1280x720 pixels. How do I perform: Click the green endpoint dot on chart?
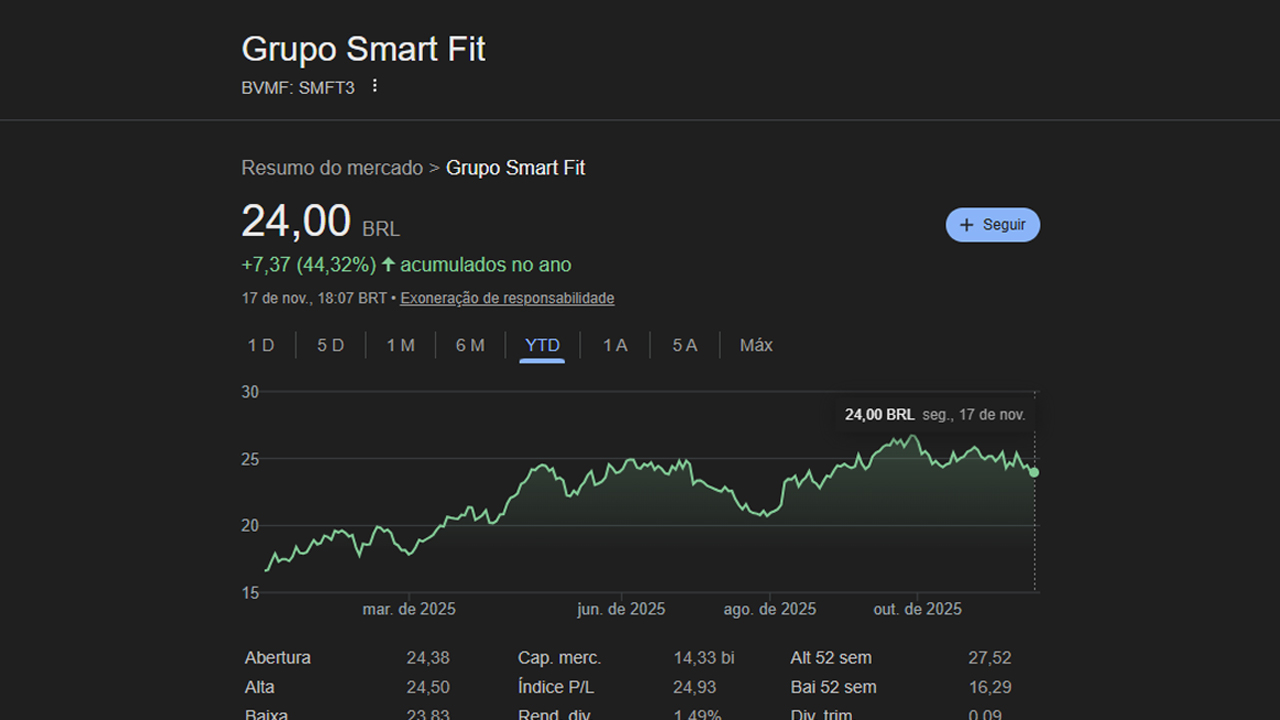click(x=1034, y=472)
